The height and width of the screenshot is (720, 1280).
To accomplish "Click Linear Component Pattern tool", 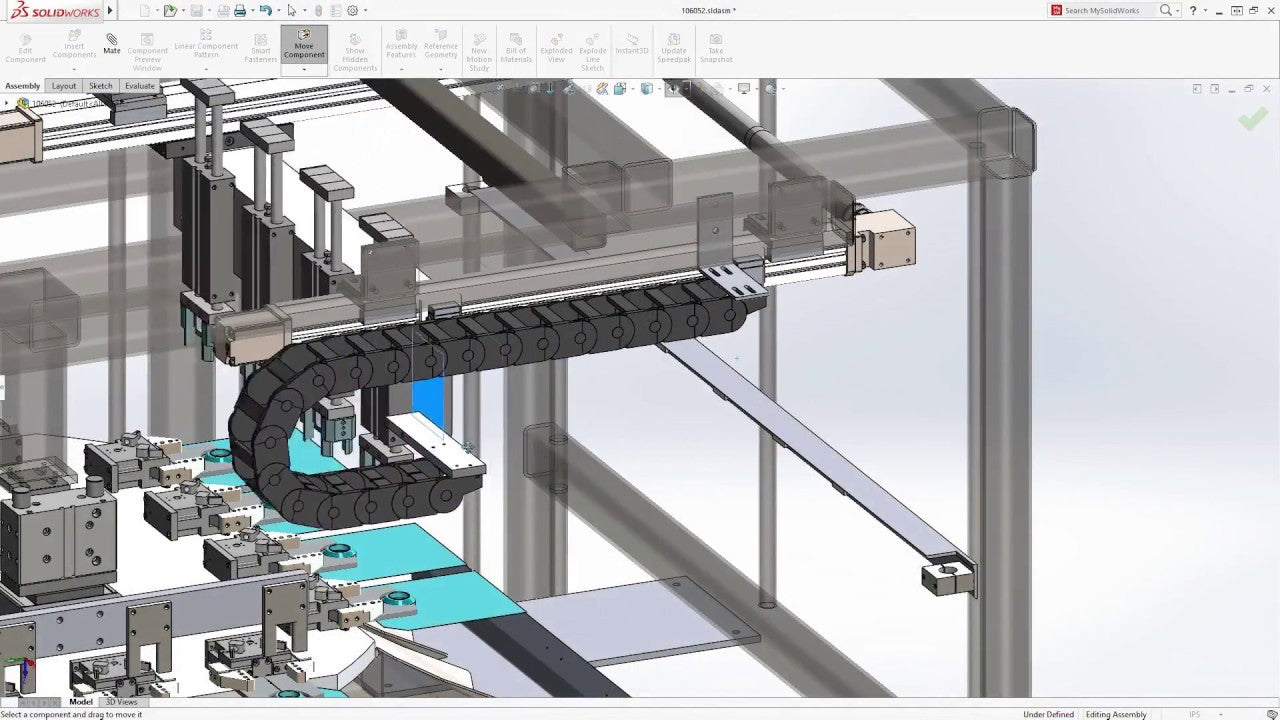I will pos(206,44).
